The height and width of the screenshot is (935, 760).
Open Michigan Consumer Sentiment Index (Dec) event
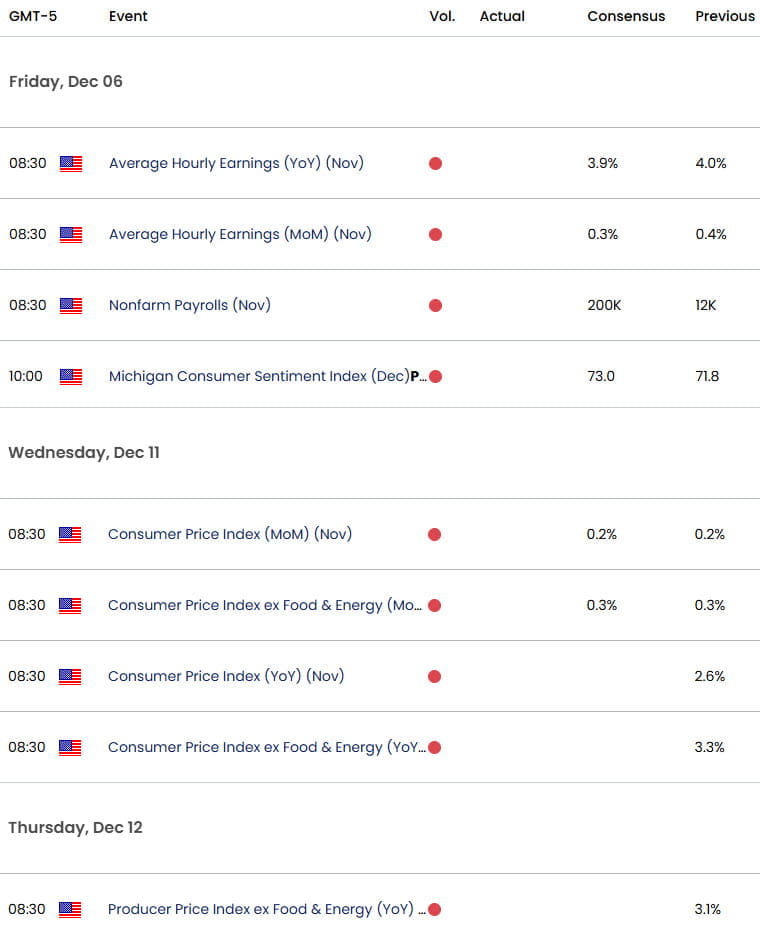click(268, 376)
